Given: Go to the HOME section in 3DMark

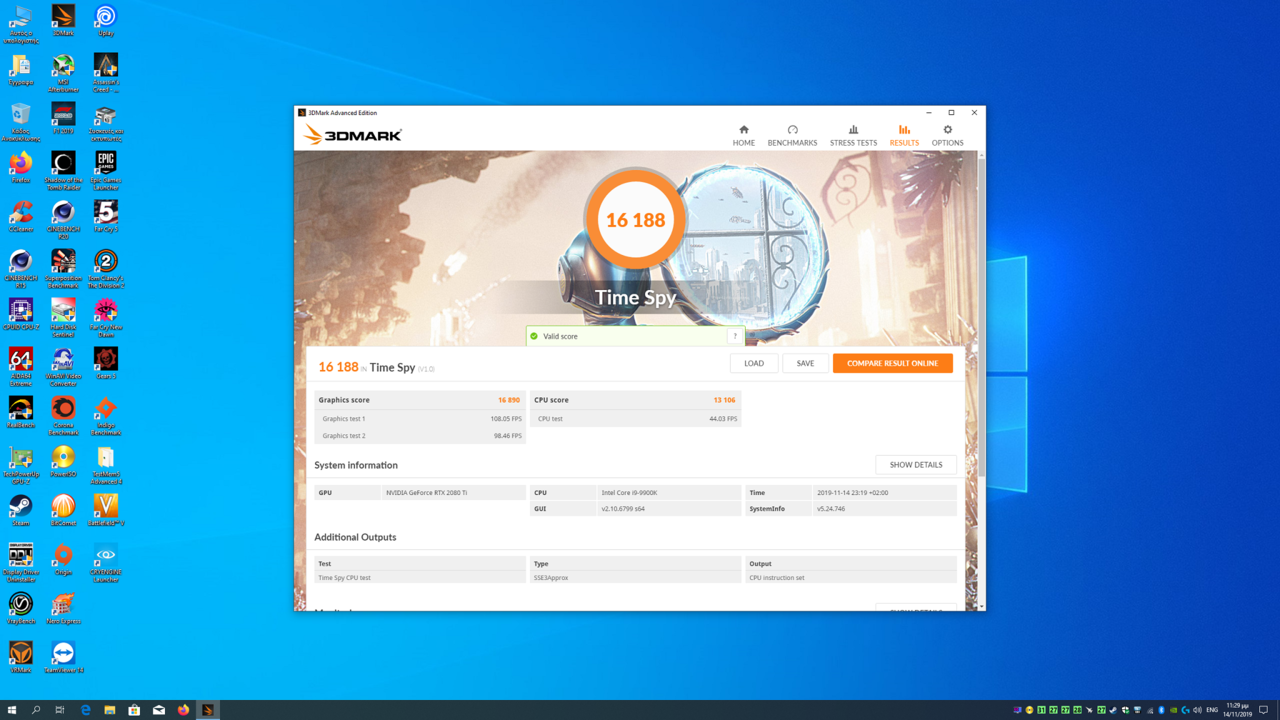Looking at the screenshot, I should (x=743, y=135).
